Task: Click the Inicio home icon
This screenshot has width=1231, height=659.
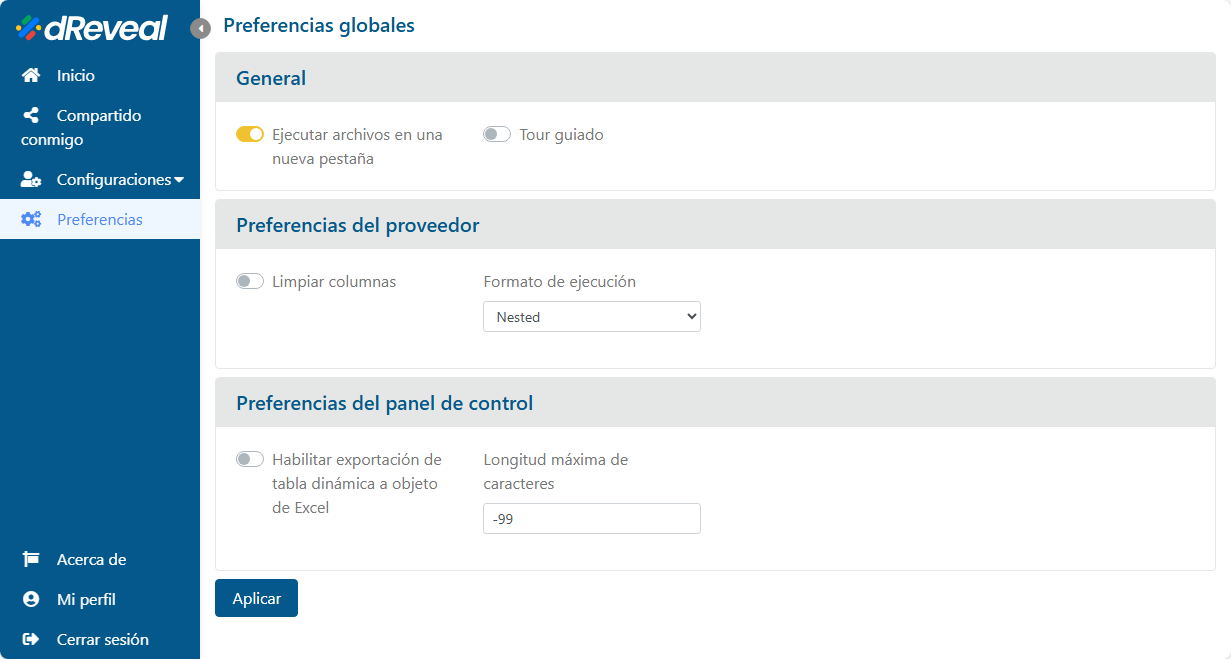Action: pyautogui.click(x=31, y=76)
